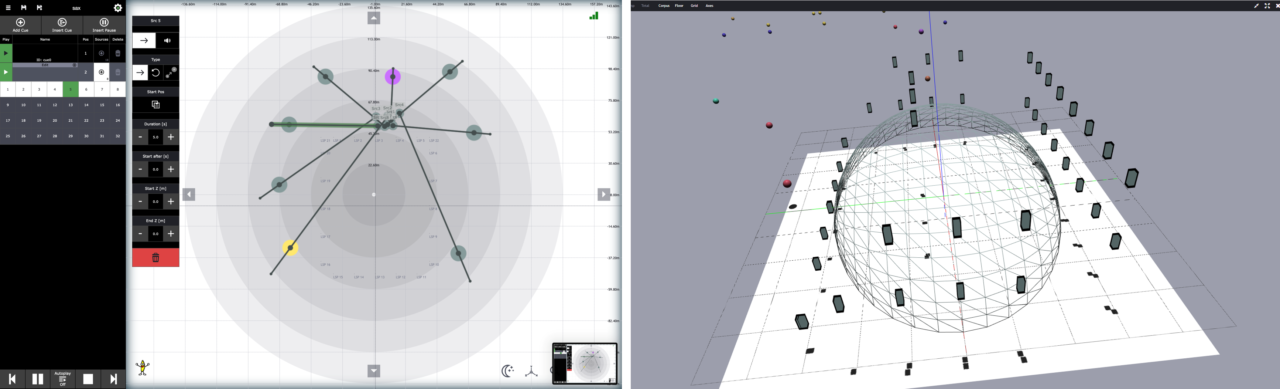This screenshot has width=1280, height=389.
Task: Expand view using right arrow chevron
Action: pos(603,194)
